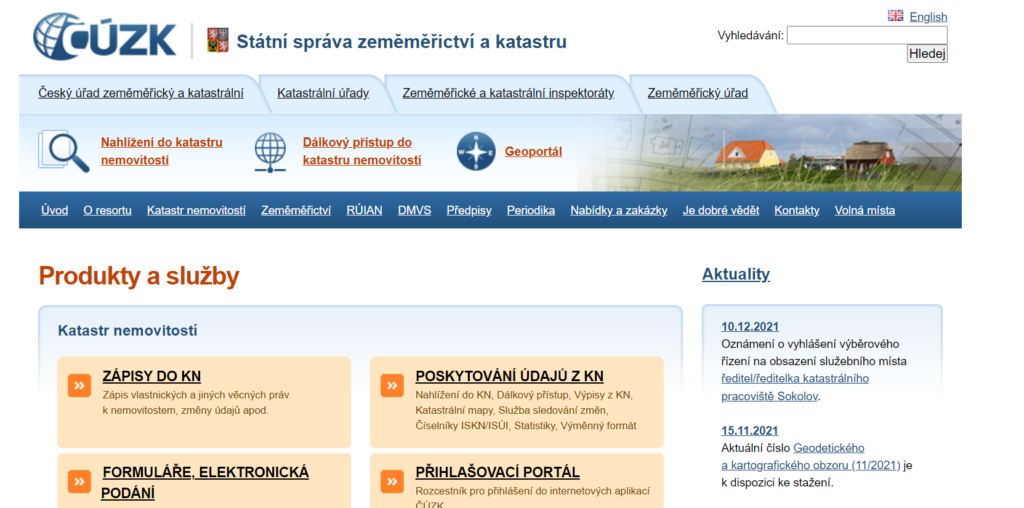
Task: Open the Český úřad zeměměřický a katastrální tab
Action: 140,93
